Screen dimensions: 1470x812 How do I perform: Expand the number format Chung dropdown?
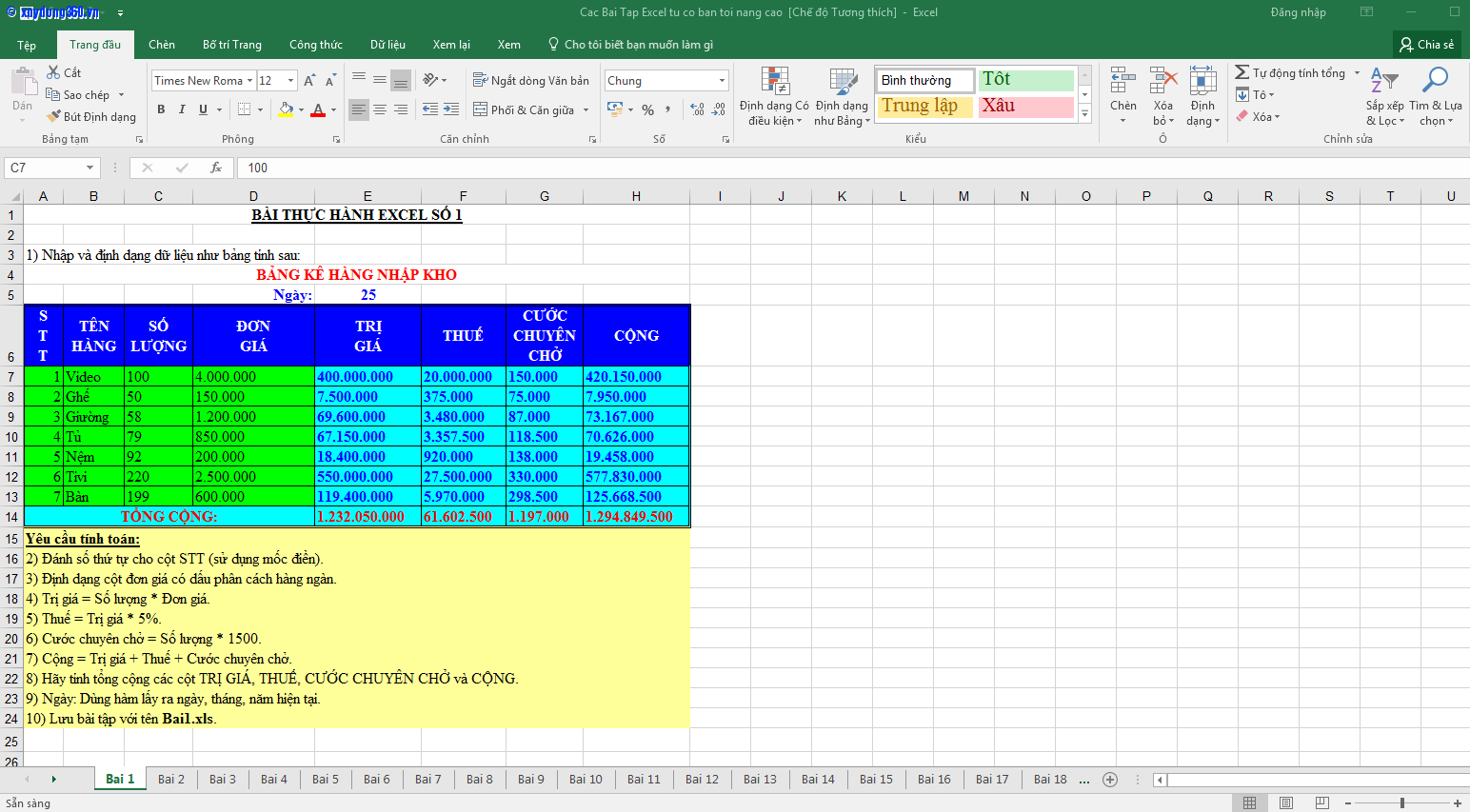722,81
